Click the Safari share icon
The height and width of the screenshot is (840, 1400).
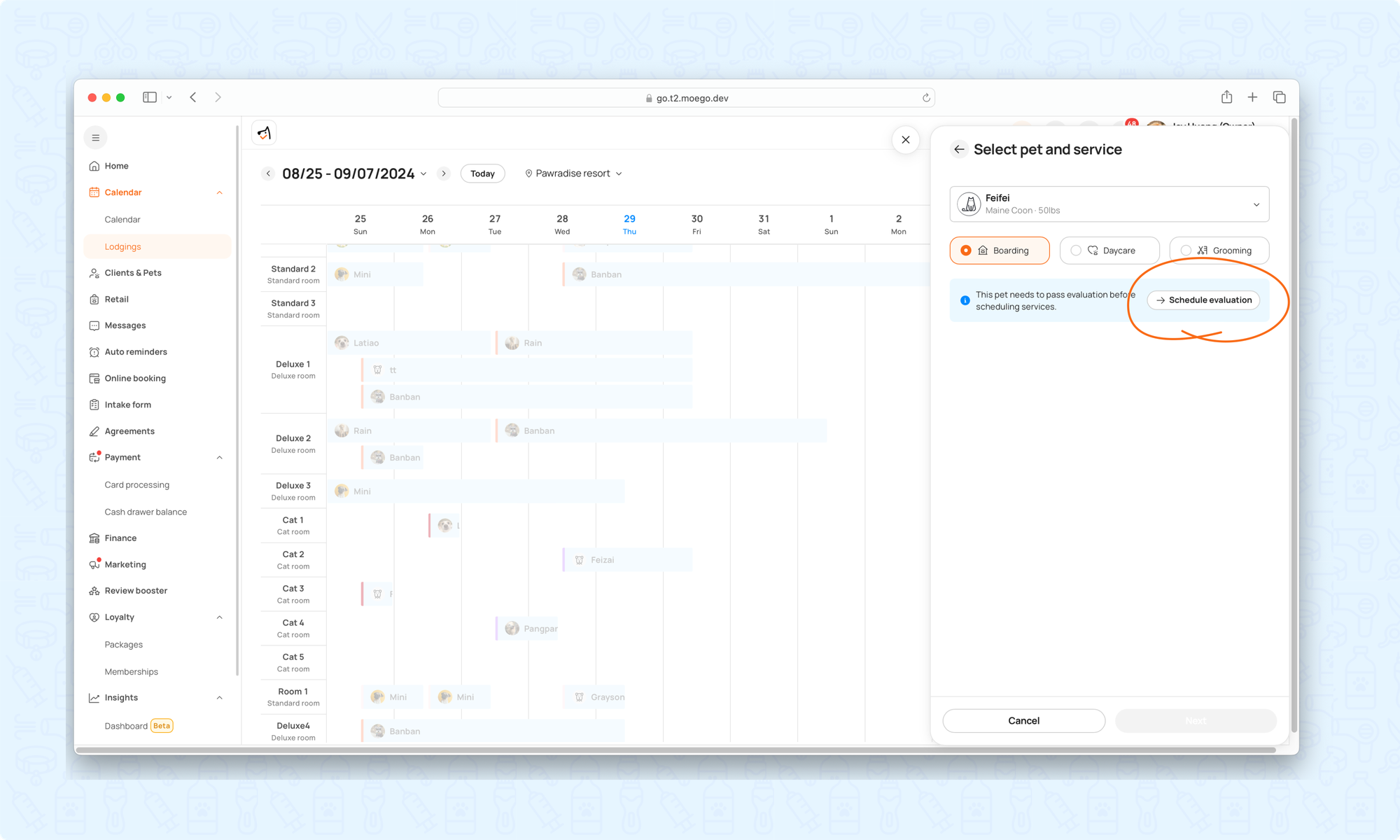[1226, 97]
